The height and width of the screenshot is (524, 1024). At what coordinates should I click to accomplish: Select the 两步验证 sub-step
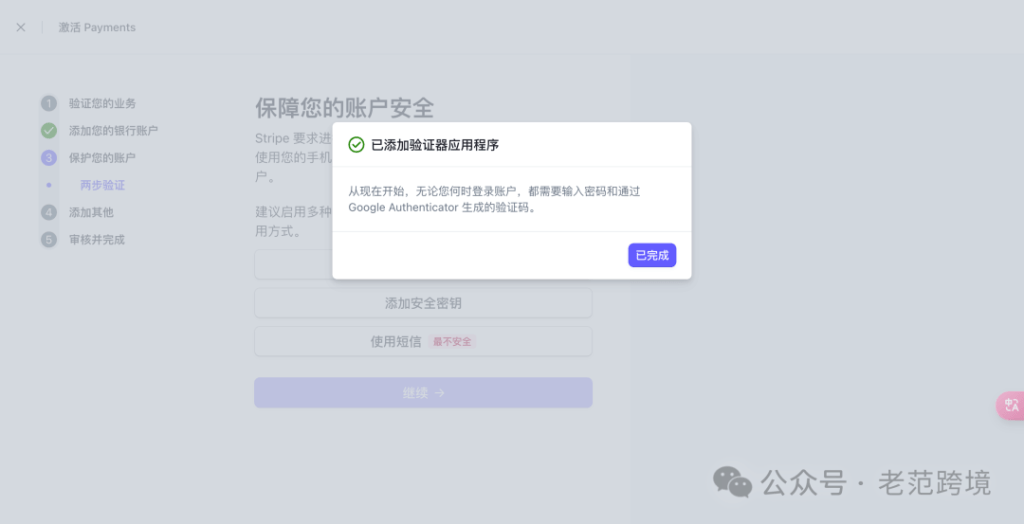coord(103,186)
